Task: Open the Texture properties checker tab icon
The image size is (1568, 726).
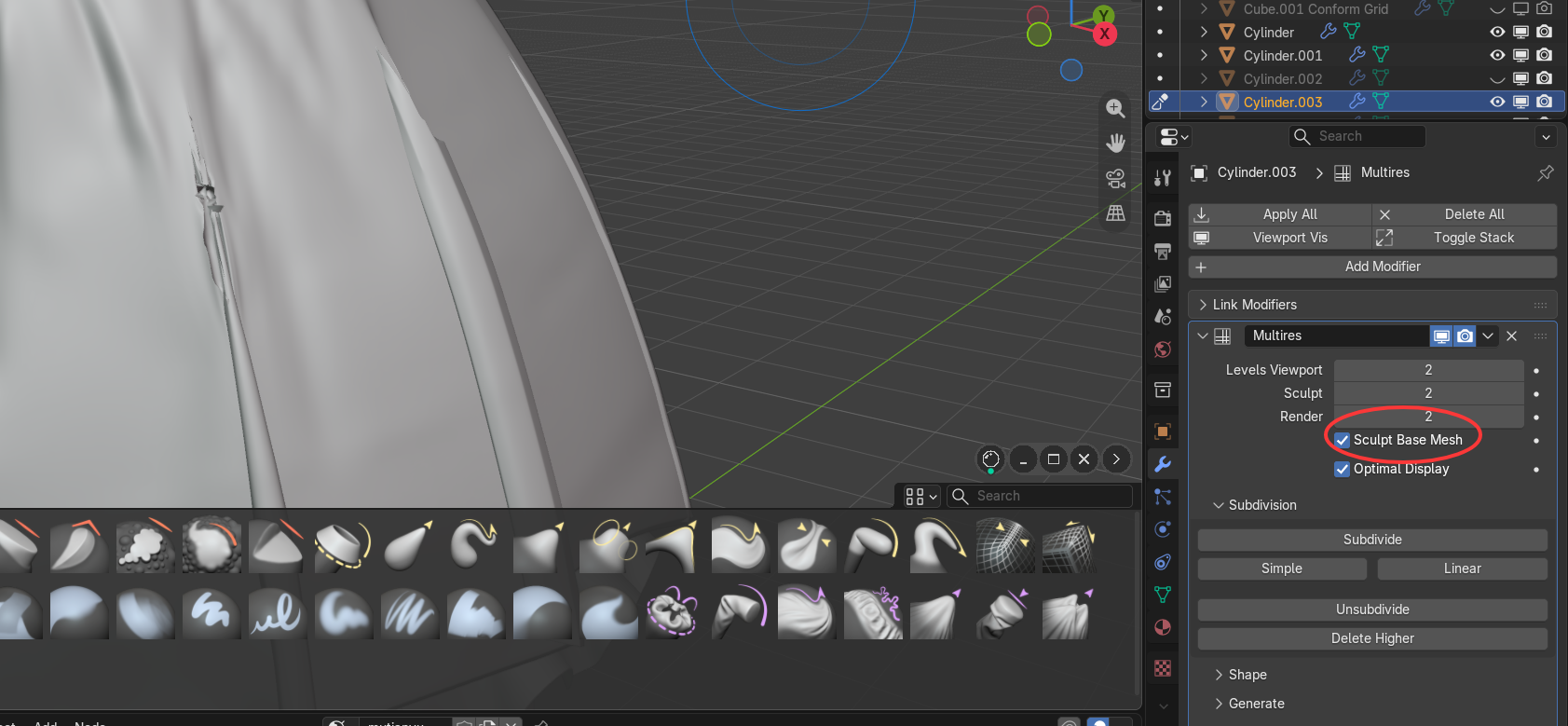Action: [1163, 668]
